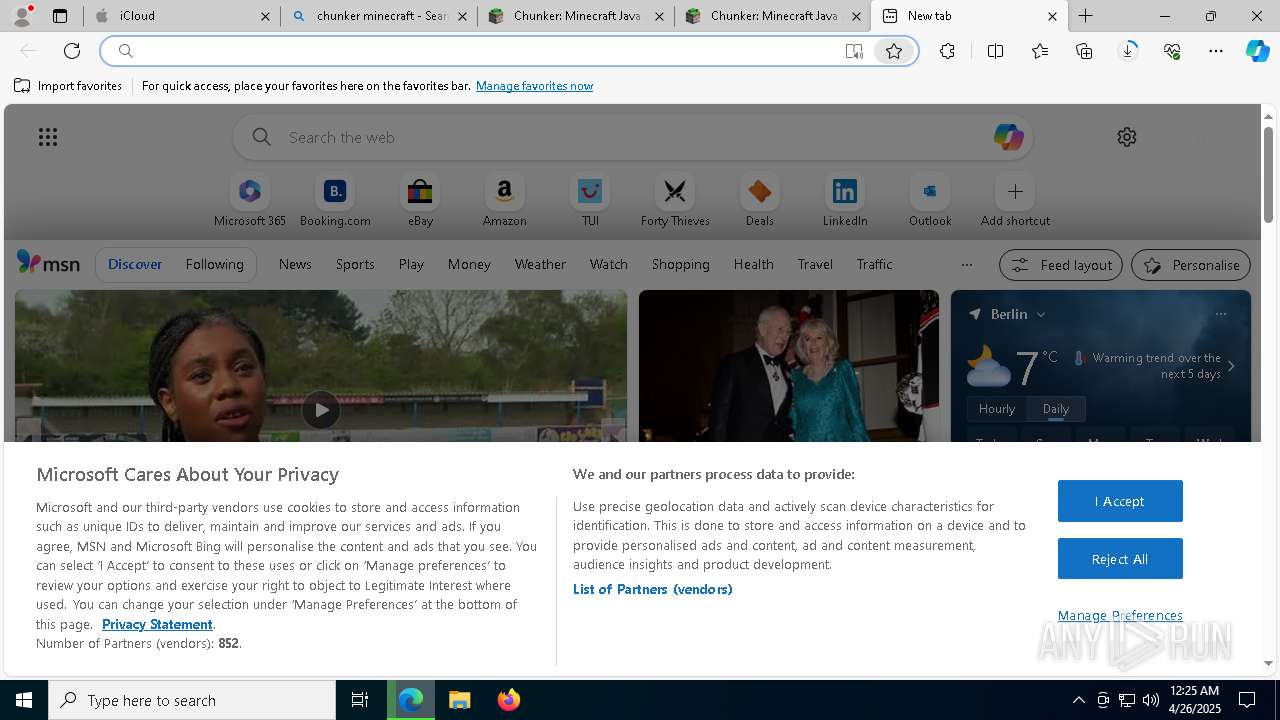
Task: Open the Extensions puzzle icon
Action: [x=948, y=51]
